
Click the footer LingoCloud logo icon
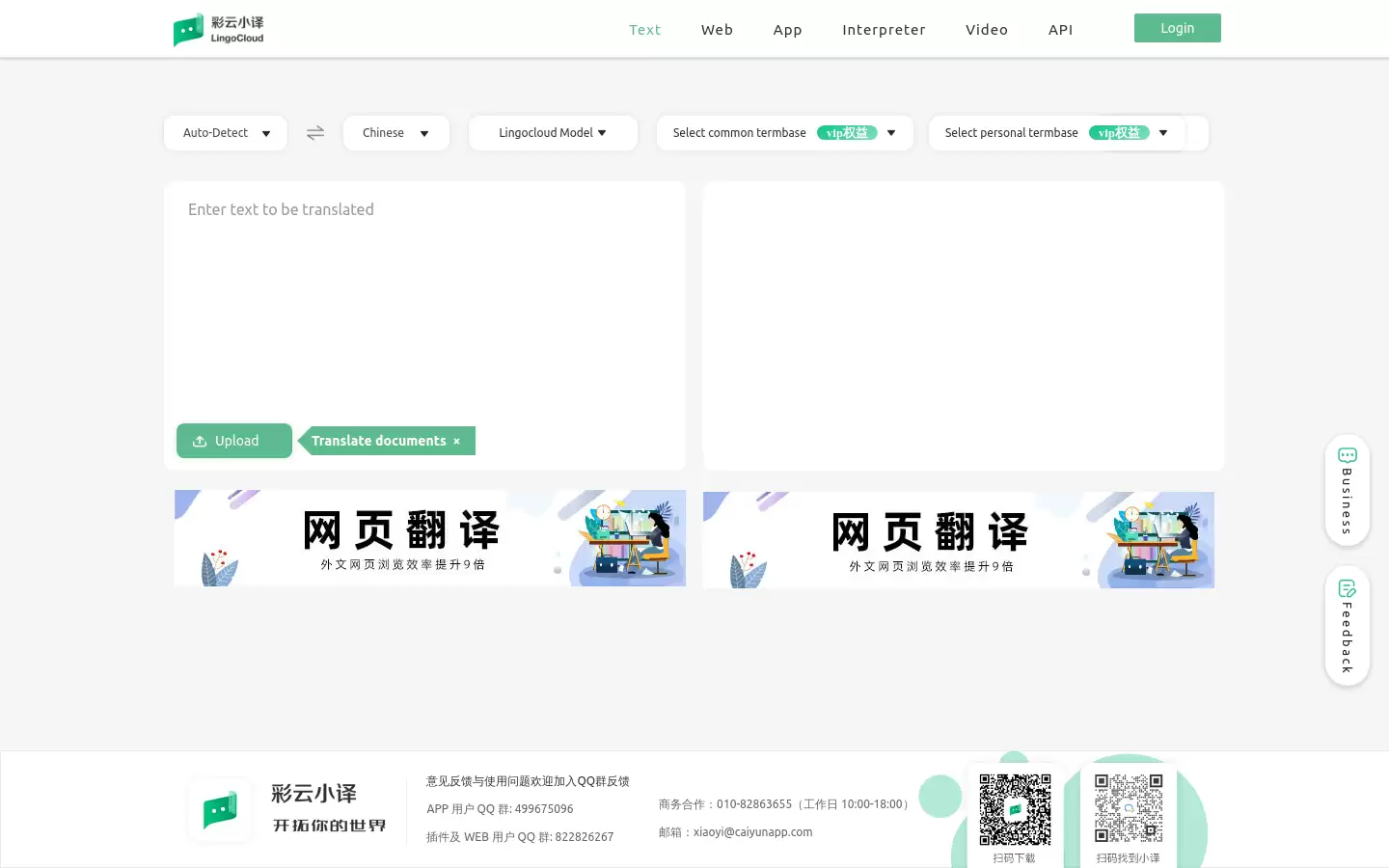220,810
